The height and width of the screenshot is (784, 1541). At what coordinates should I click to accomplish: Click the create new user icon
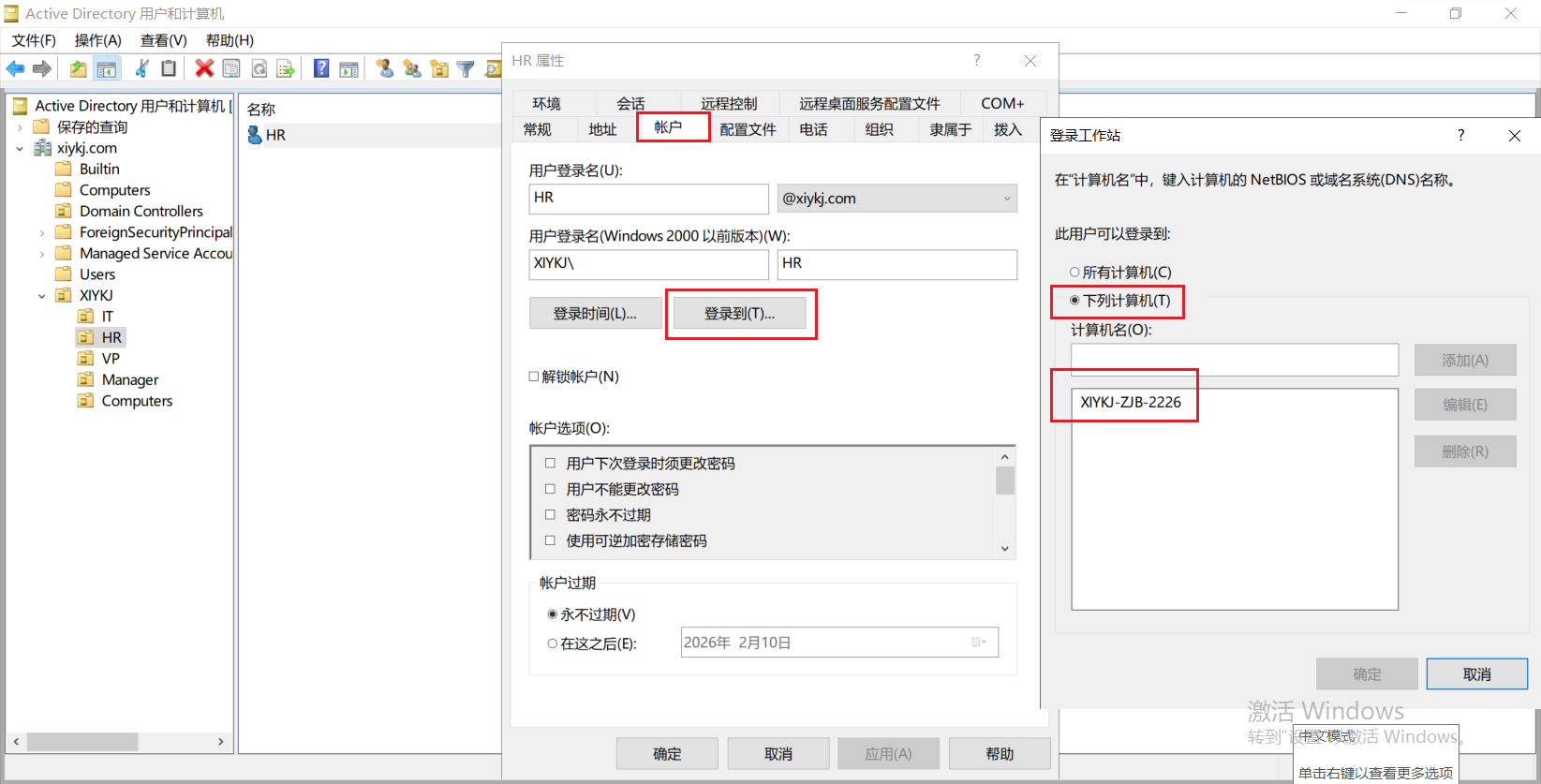384,68
